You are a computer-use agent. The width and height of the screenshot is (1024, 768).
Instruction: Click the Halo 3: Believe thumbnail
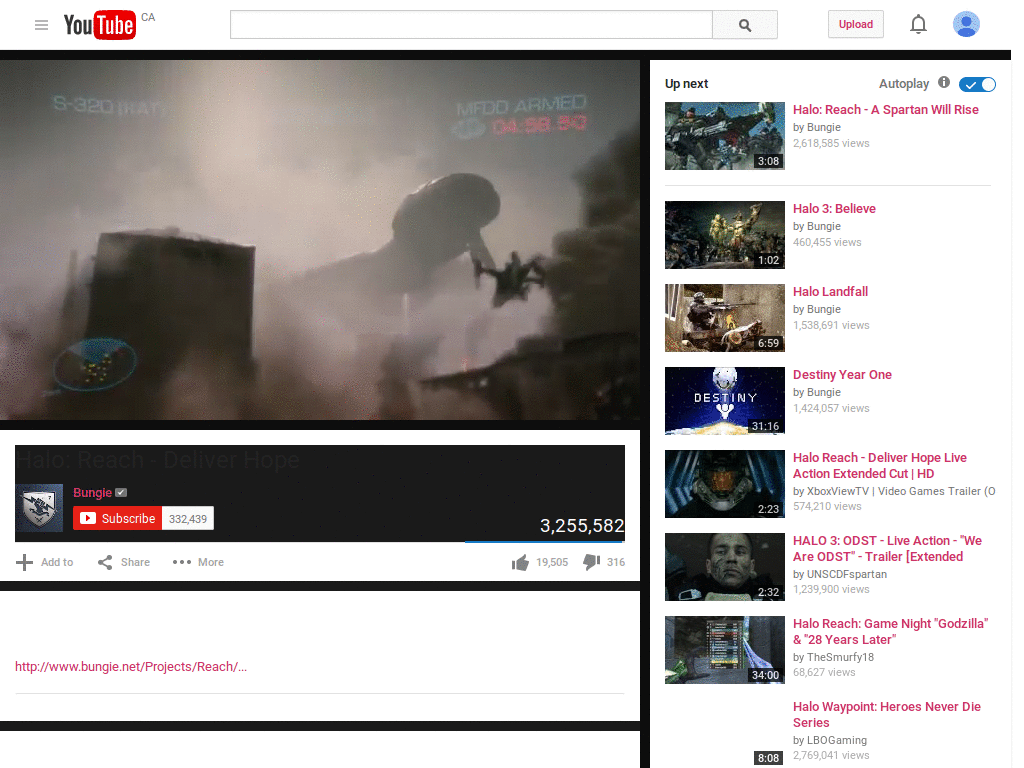[x=725, y=235]
